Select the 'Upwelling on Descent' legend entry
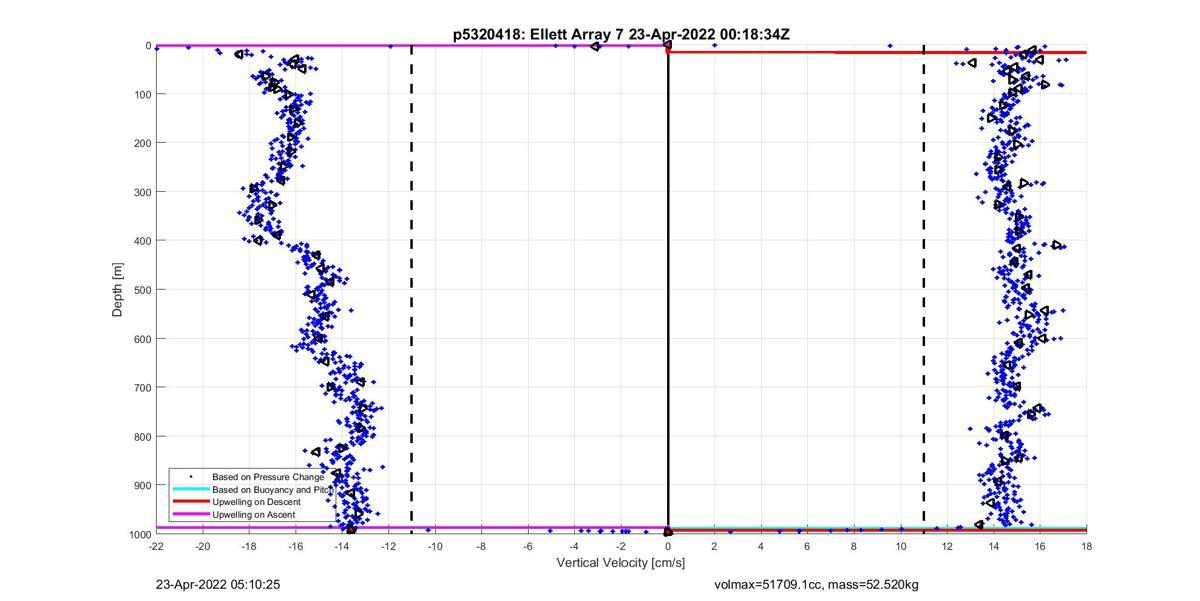1200x601 pixels. point(256,502)
